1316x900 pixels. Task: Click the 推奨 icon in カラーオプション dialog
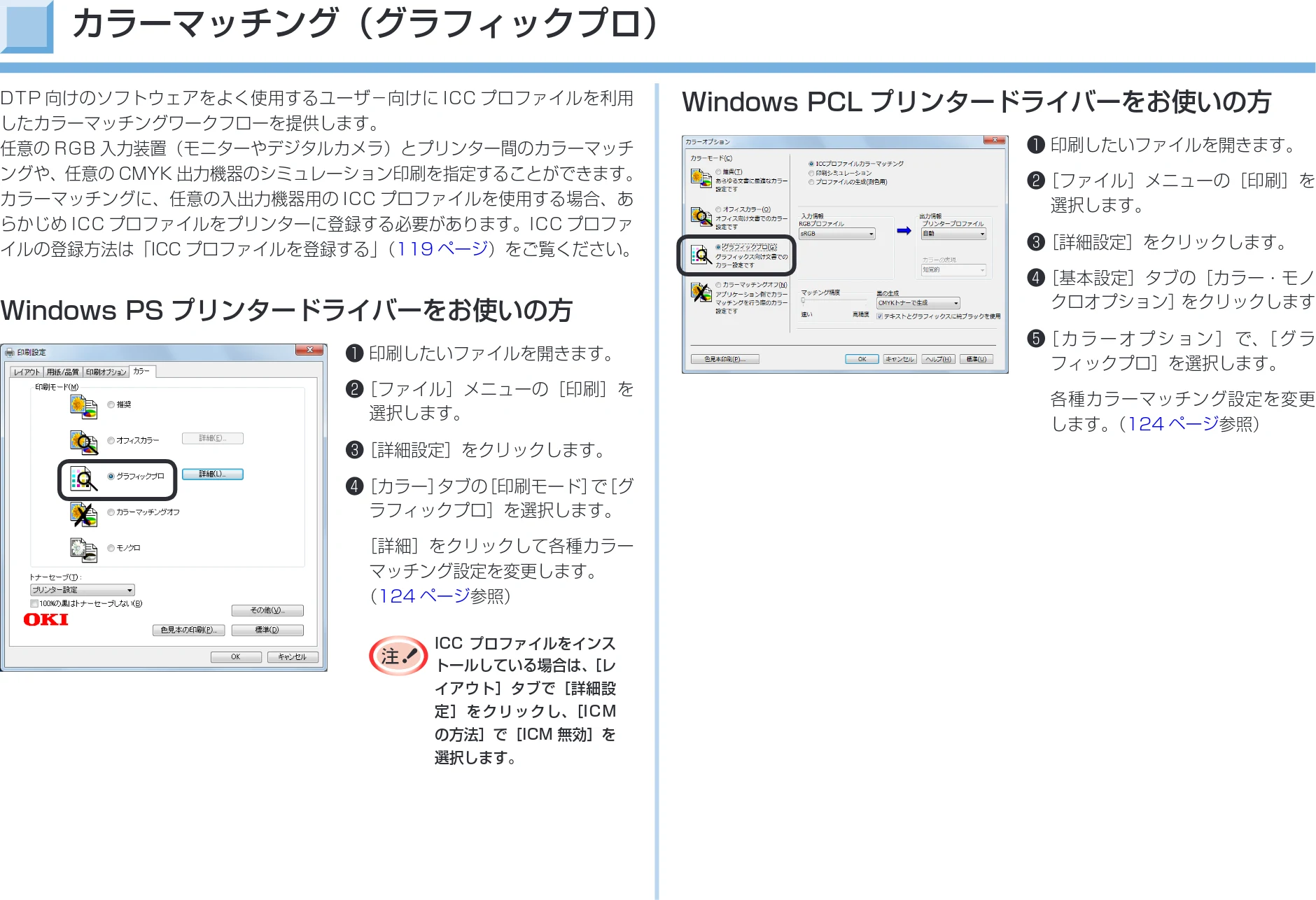[701, 178]
